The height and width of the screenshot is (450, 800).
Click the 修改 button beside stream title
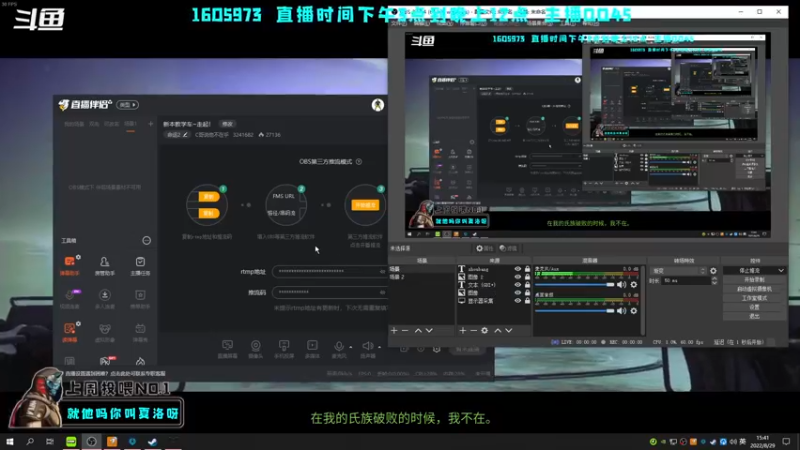(227, 124)
